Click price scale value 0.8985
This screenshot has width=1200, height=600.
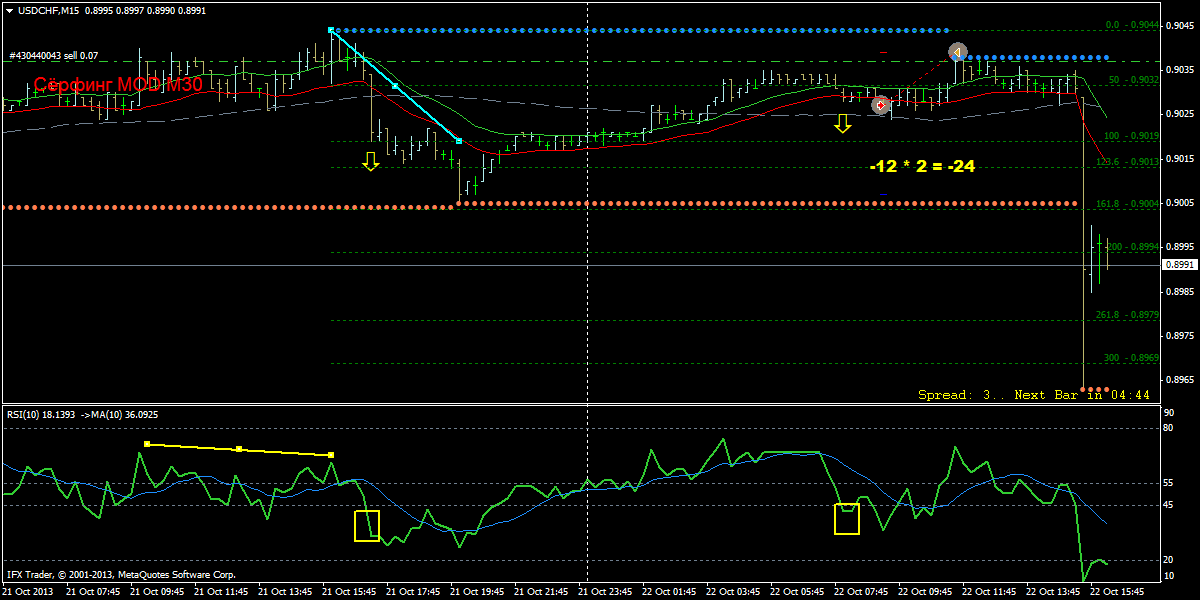point(1179,292)
